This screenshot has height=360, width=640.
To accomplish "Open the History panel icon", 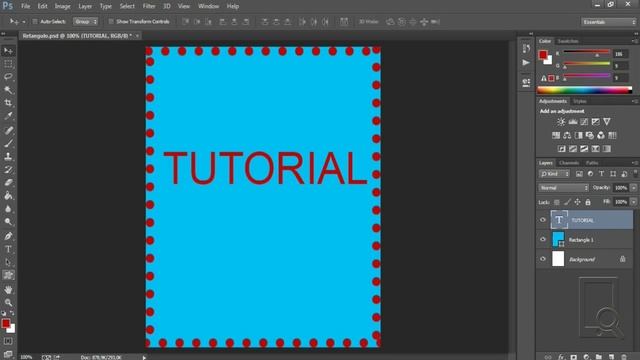I will click(x=526, y=49).
